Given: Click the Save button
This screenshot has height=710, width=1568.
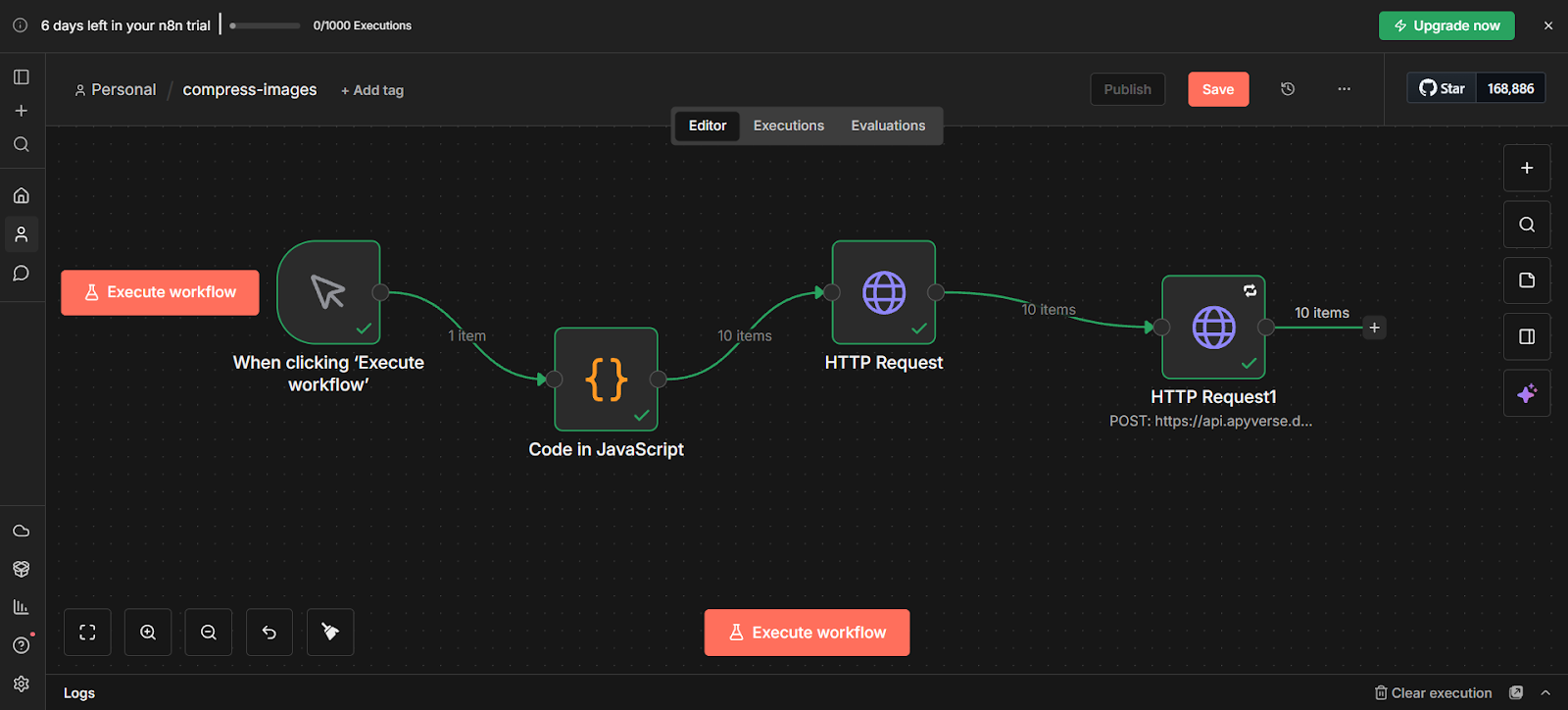Looking at the screenshot, I should (x=1218, y=89).
